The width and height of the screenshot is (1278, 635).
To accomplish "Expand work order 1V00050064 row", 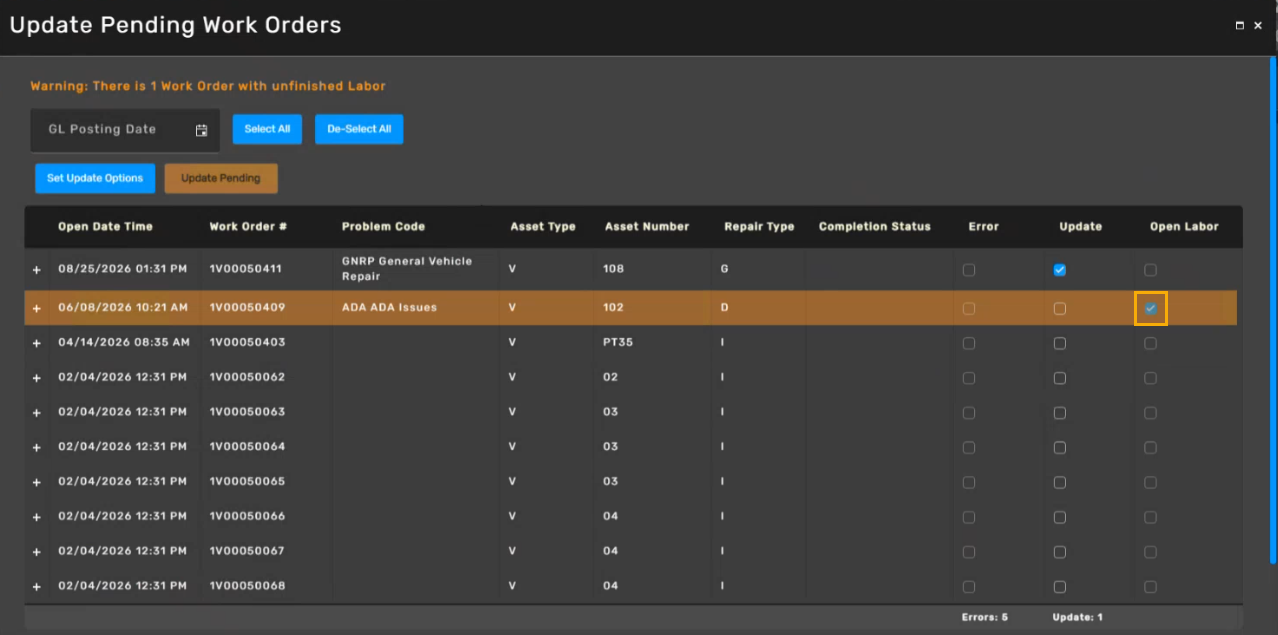I will tap(37, 448).
